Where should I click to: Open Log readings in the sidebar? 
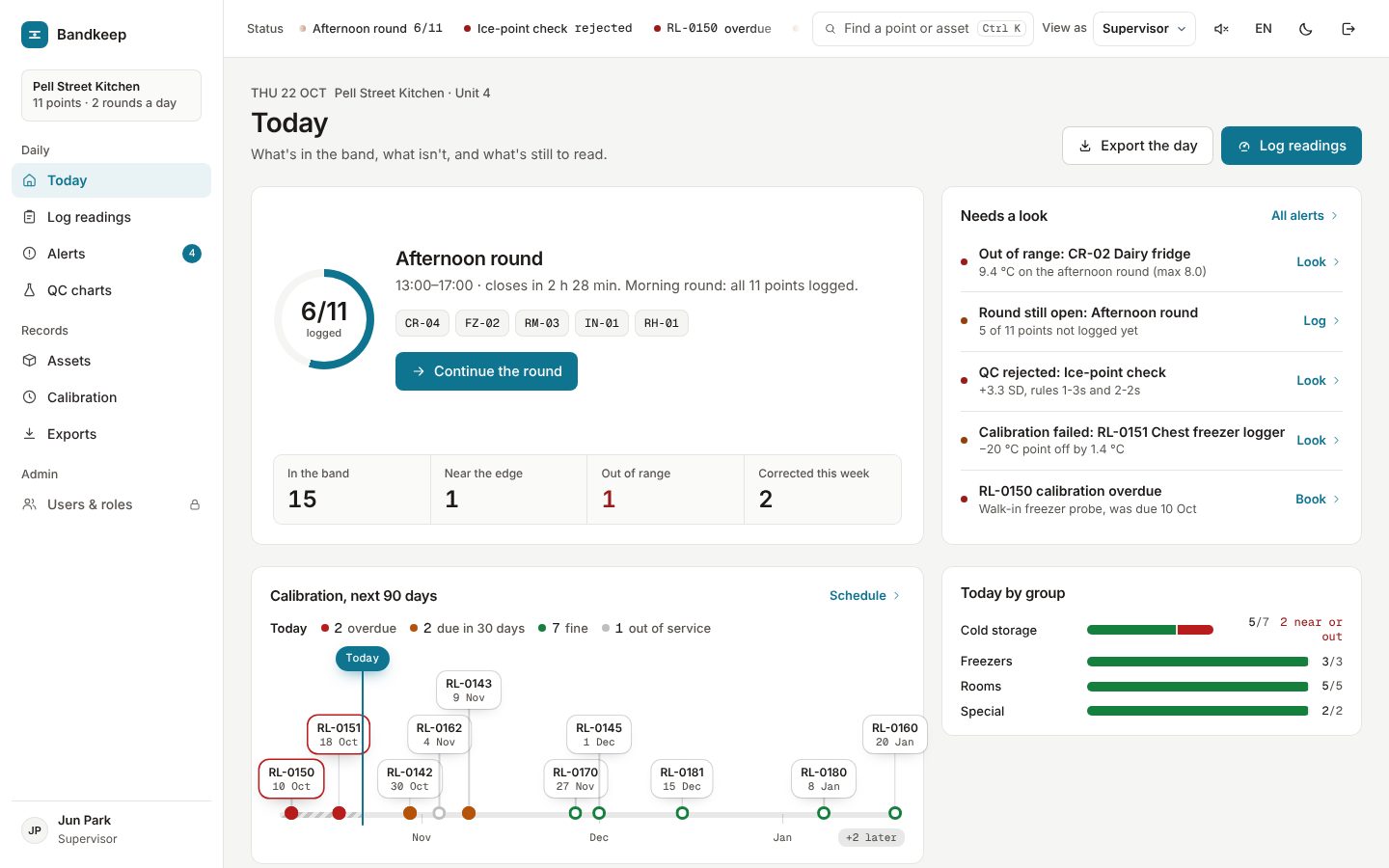[111, 217]
